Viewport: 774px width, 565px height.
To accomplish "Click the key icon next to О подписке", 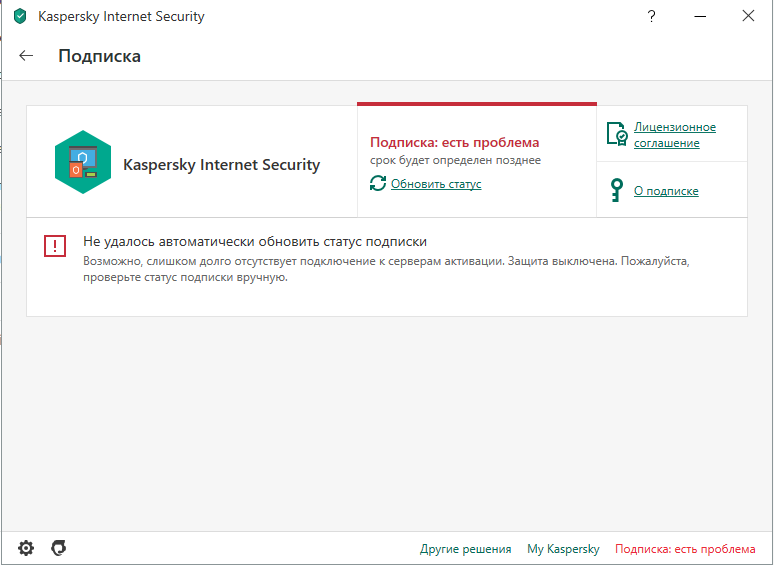I will click(616, 190).
